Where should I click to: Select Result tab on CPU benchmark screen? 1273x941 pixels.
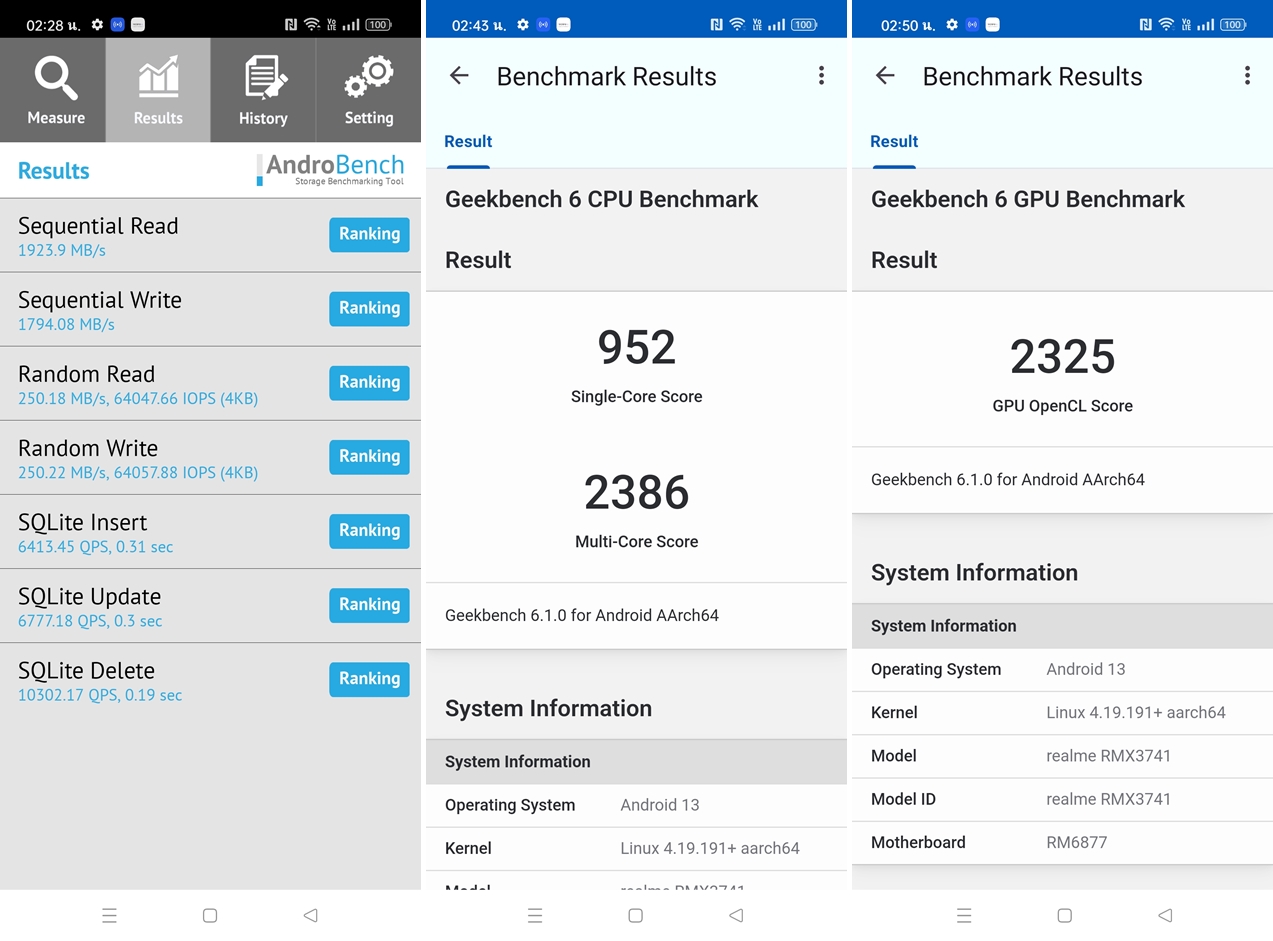point(468,142)
